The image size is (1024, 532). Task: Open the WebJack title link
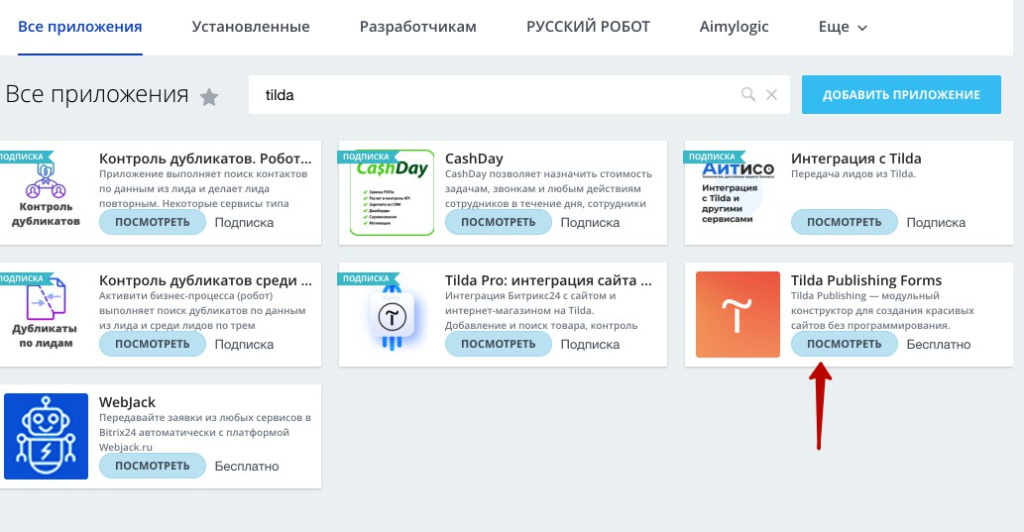pos(127,403)
